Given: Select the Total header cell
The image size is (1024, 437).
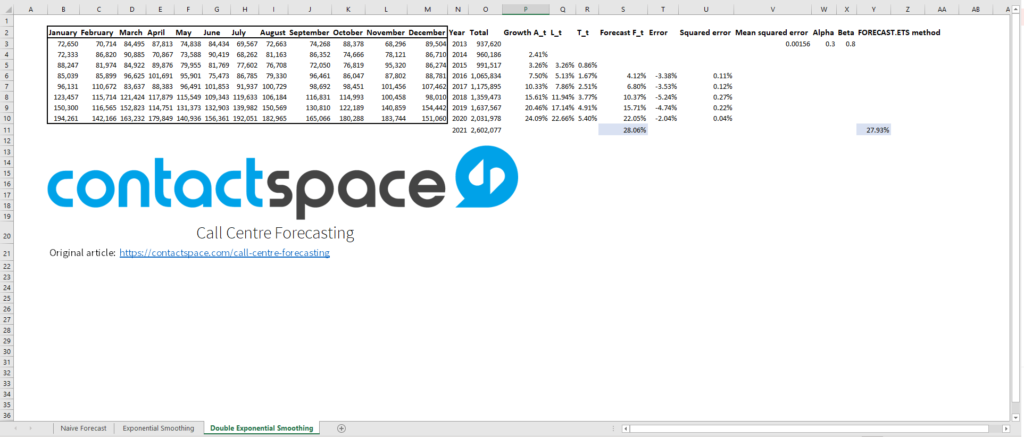Looking at the screenshot, I should coord(485,32).
